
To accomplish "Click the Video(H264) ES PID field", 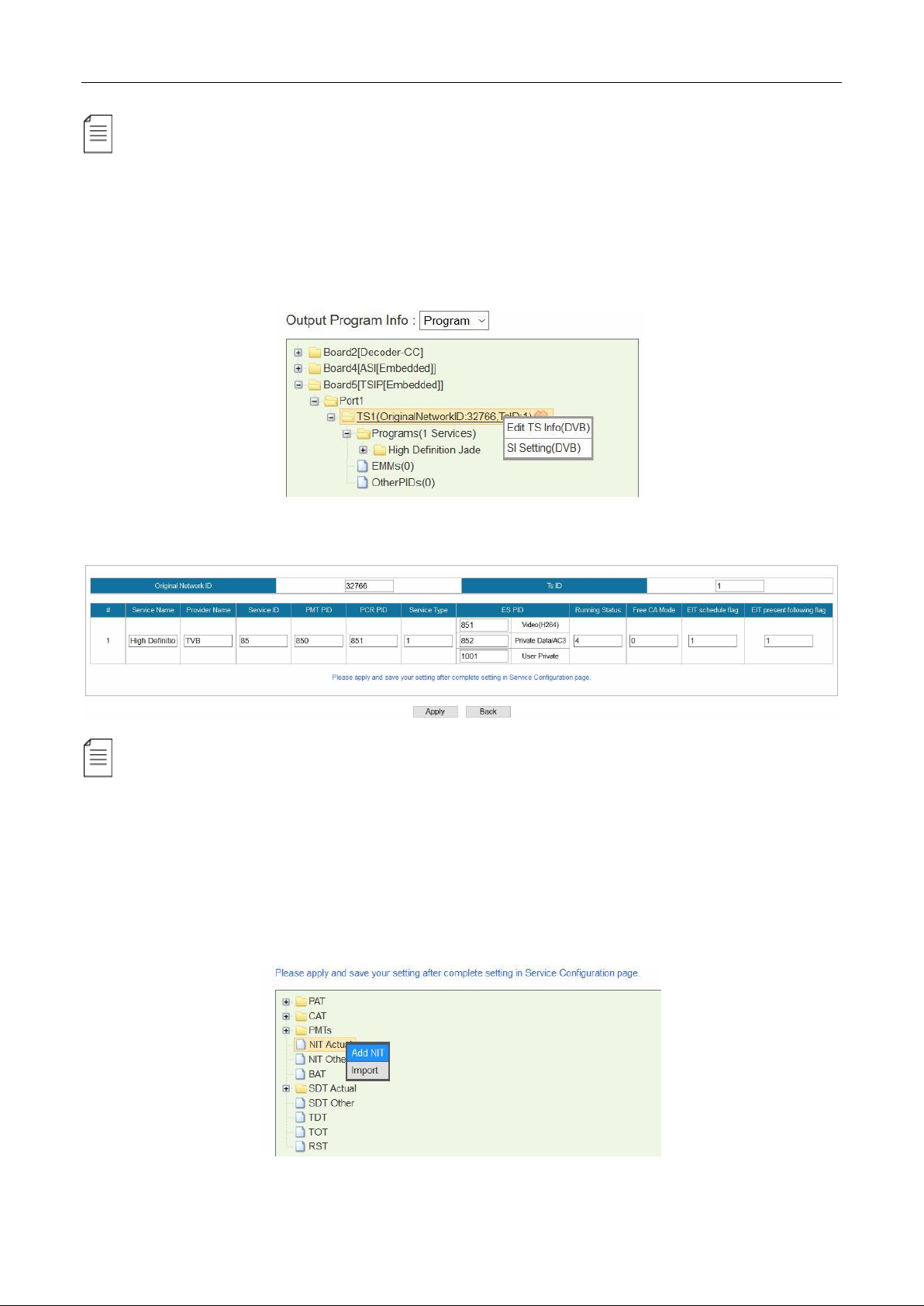I will tap(484, 625).
